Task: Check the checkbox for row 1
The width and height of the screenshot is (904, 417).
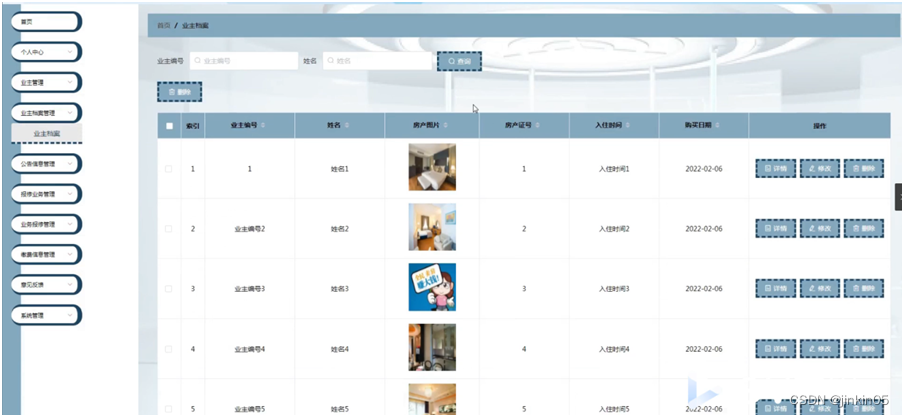Action: pos(169,169)
